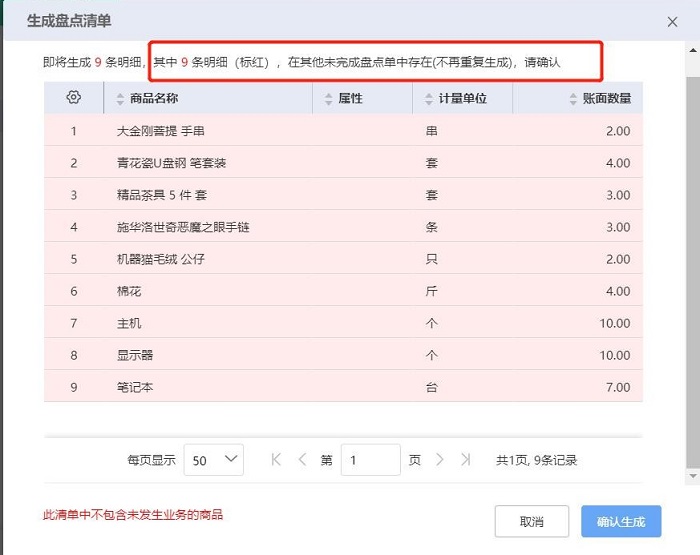The image size is (700, 555).
Task: Go to first page icon
Action: [276, 459]
